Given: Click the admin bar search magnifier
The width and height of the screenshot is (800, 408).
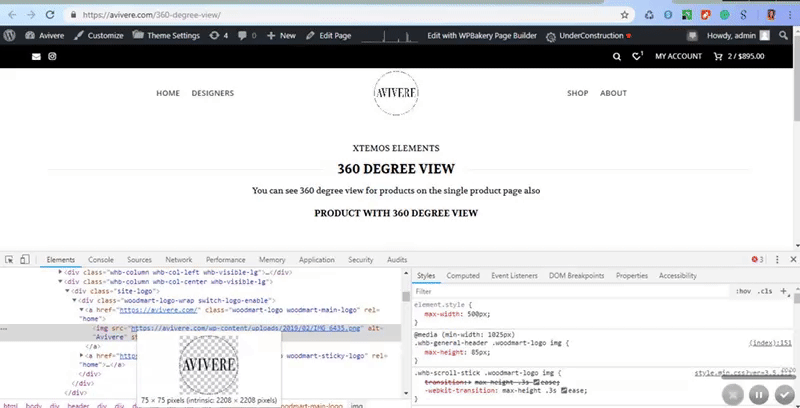Looking at the screenshot, I should point(783,36).
